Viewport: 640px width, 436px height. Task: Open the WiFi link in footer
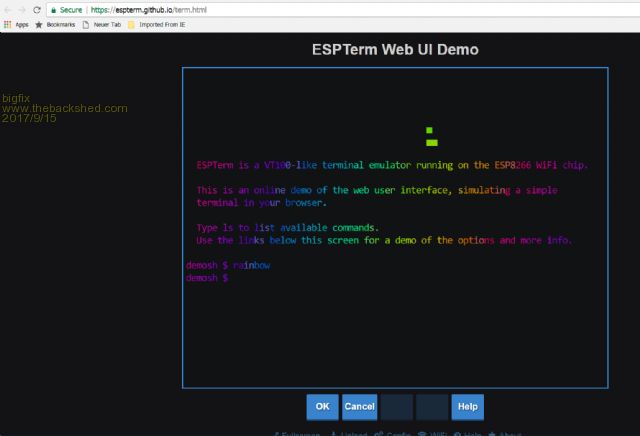[436, 434]
